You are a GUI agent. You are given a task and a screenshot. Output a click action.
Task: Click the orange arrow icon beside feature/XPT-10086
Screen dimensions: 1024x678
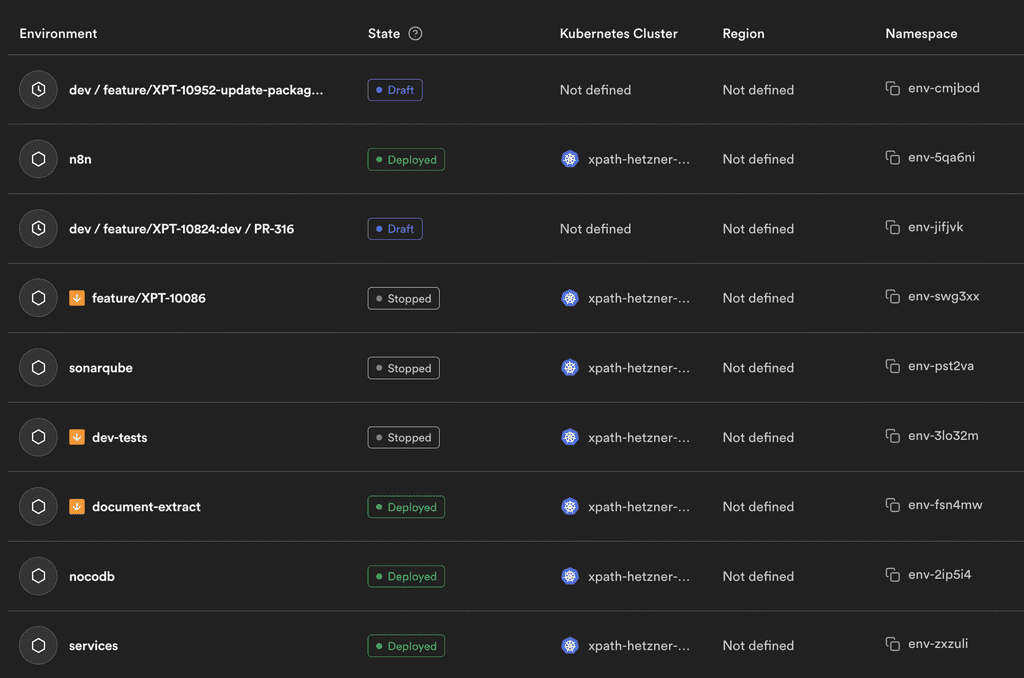click(x=77, y=298)
